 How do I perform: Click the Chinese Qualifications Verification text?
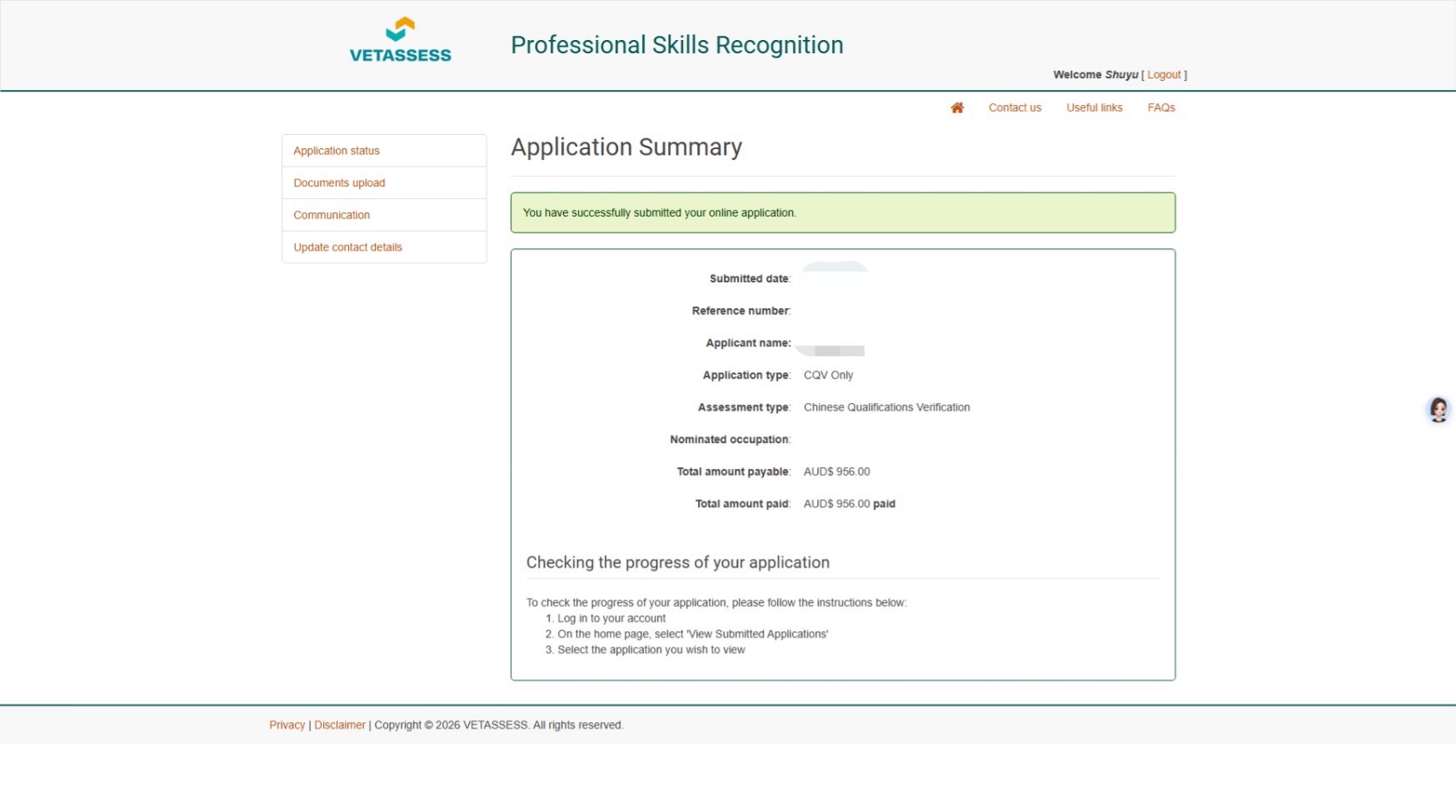[886, 407]
